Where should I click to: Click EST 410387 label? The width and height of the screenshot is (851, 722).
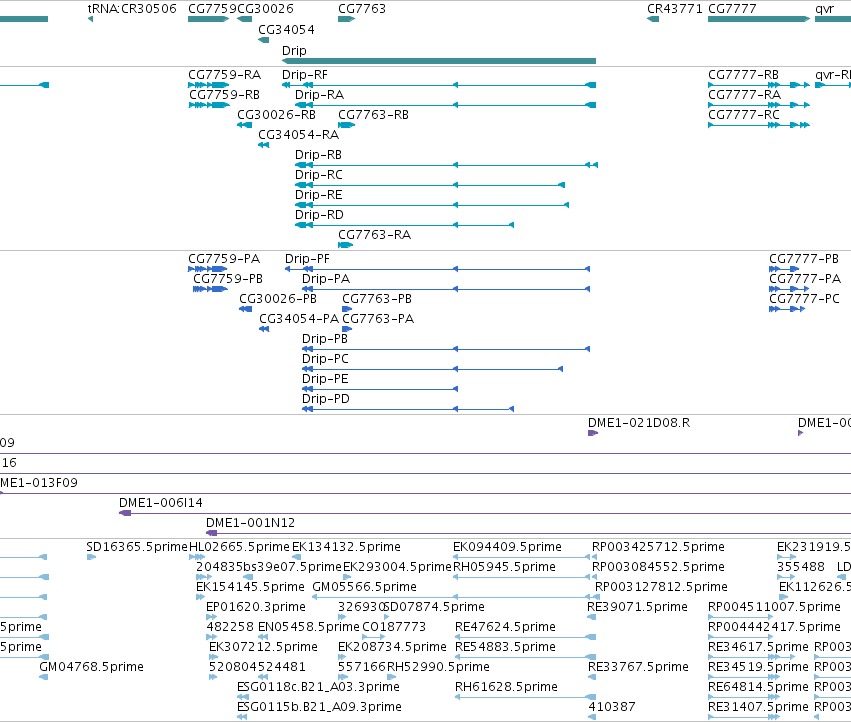(612, 707)
